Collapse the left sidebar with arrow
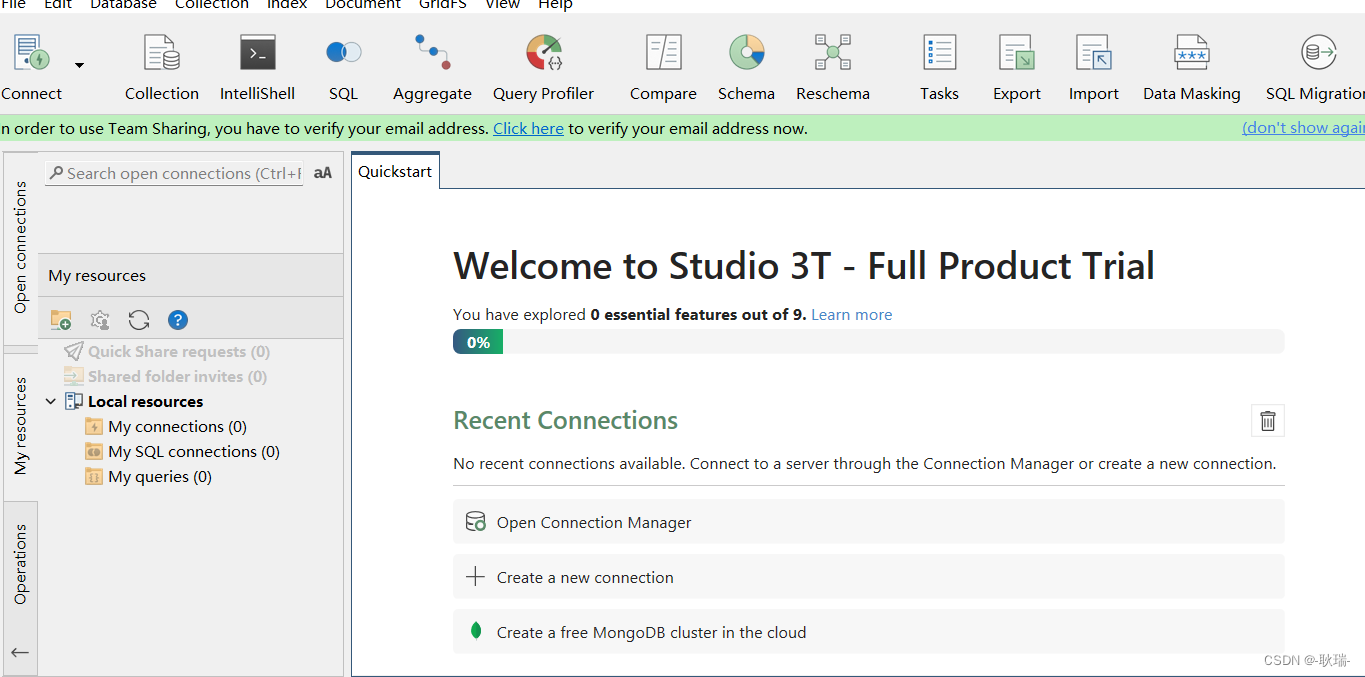 (20, 652)
